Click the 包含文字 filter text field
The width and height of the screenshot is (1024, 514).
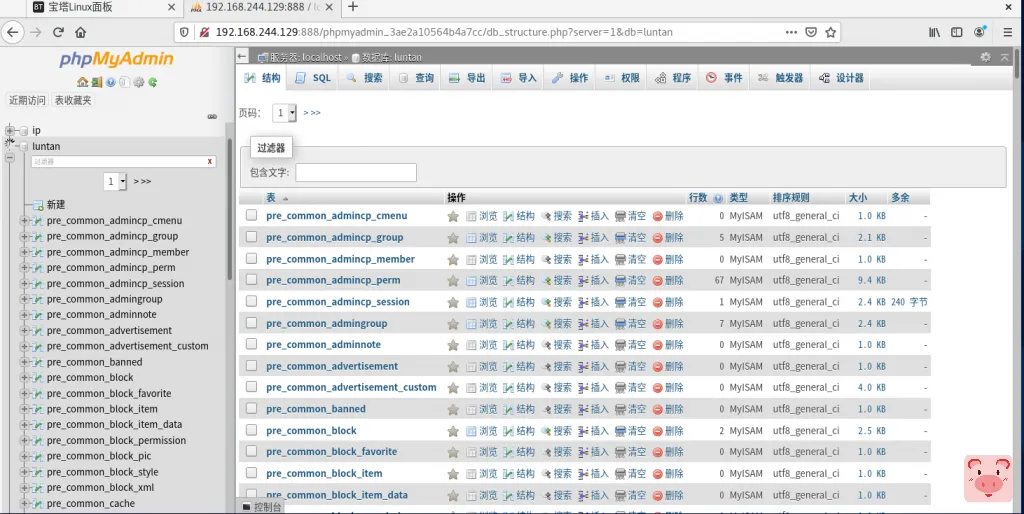(x=355, y=173)
